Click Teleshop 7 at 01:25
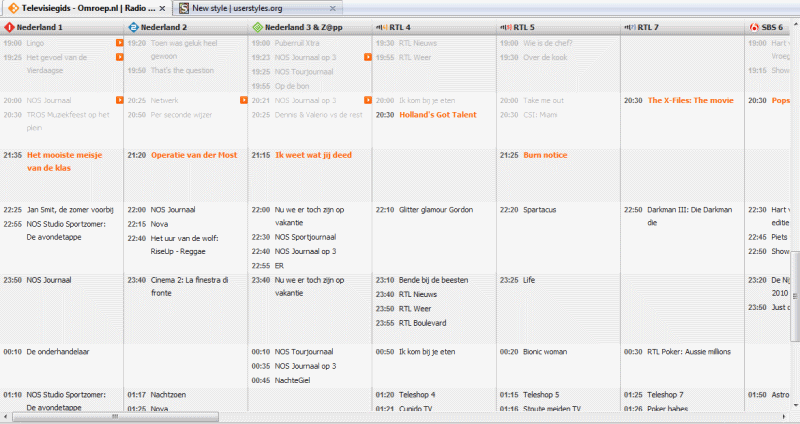The width and height of the screenshot is (800, 424). (x=665, y=394)
